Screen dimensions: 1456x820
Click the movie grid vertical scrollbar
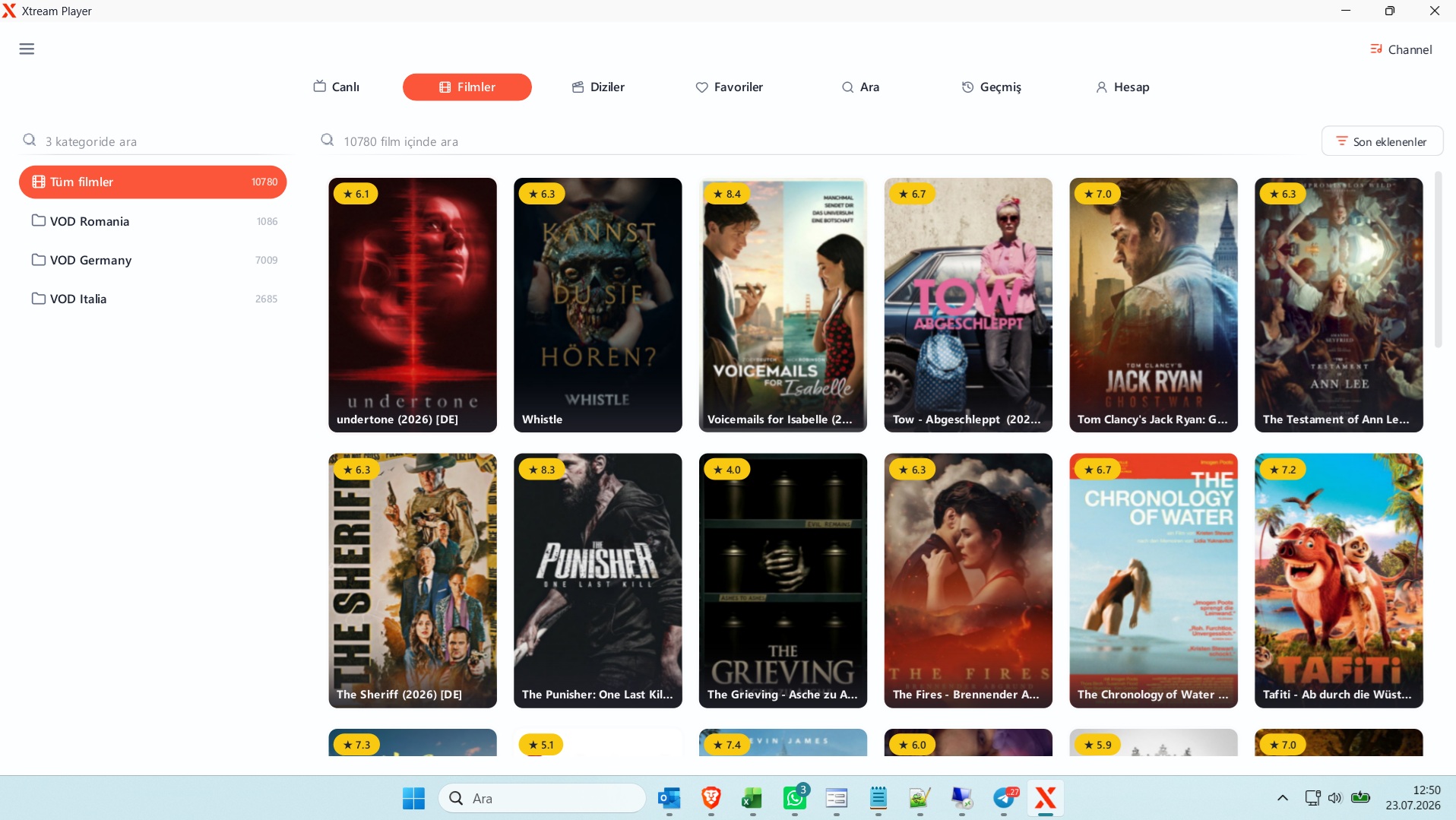[1438, 260]
